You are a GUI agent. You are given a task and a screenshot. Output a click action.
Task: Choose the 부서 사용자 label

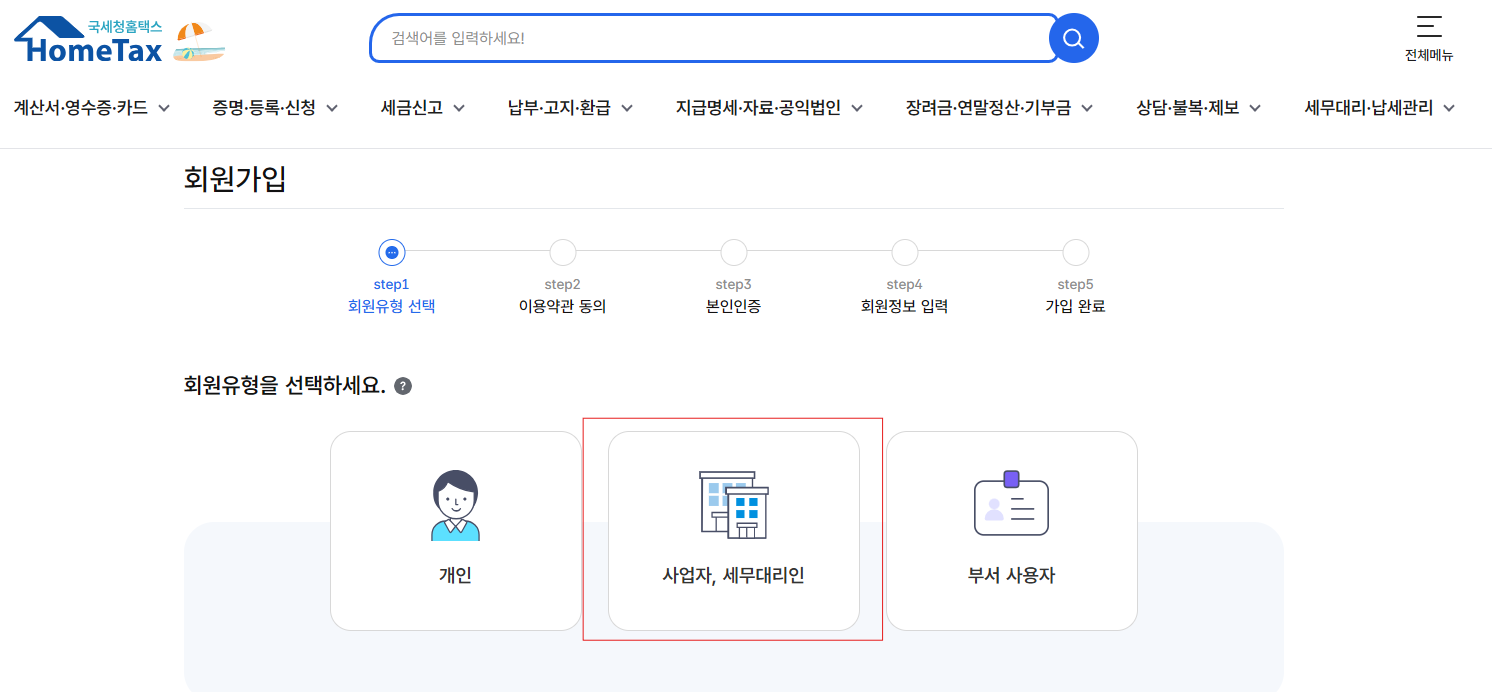1011,576
